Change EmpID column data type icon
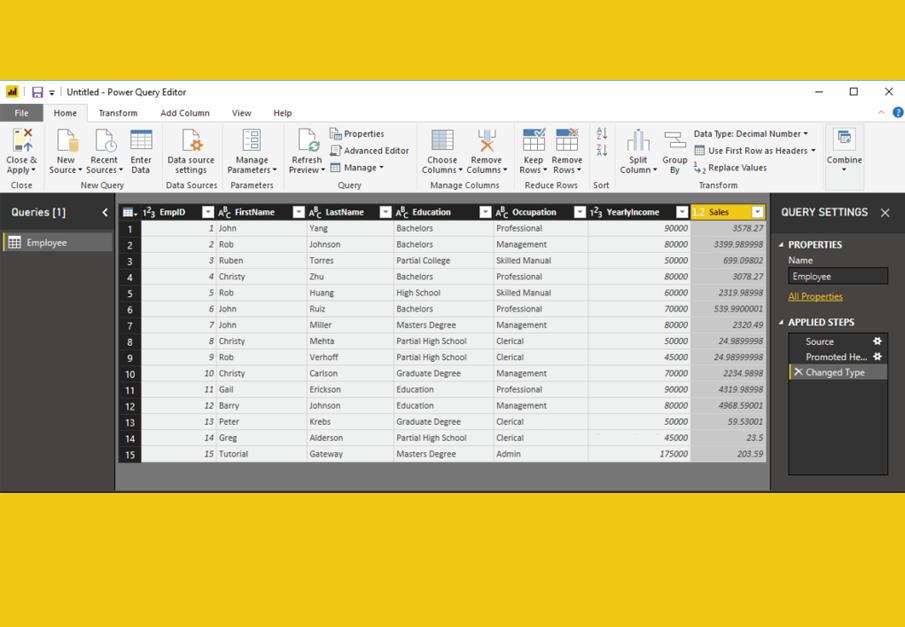Screen dimensions: 905x627 [149, 212]
